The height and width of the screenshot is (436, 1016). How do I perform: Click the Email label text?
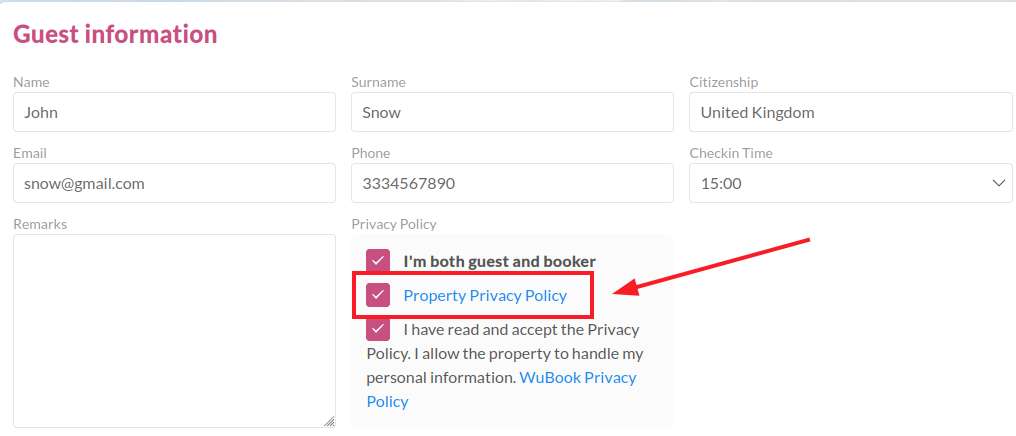pyautogui.click(x=30, y=153)
